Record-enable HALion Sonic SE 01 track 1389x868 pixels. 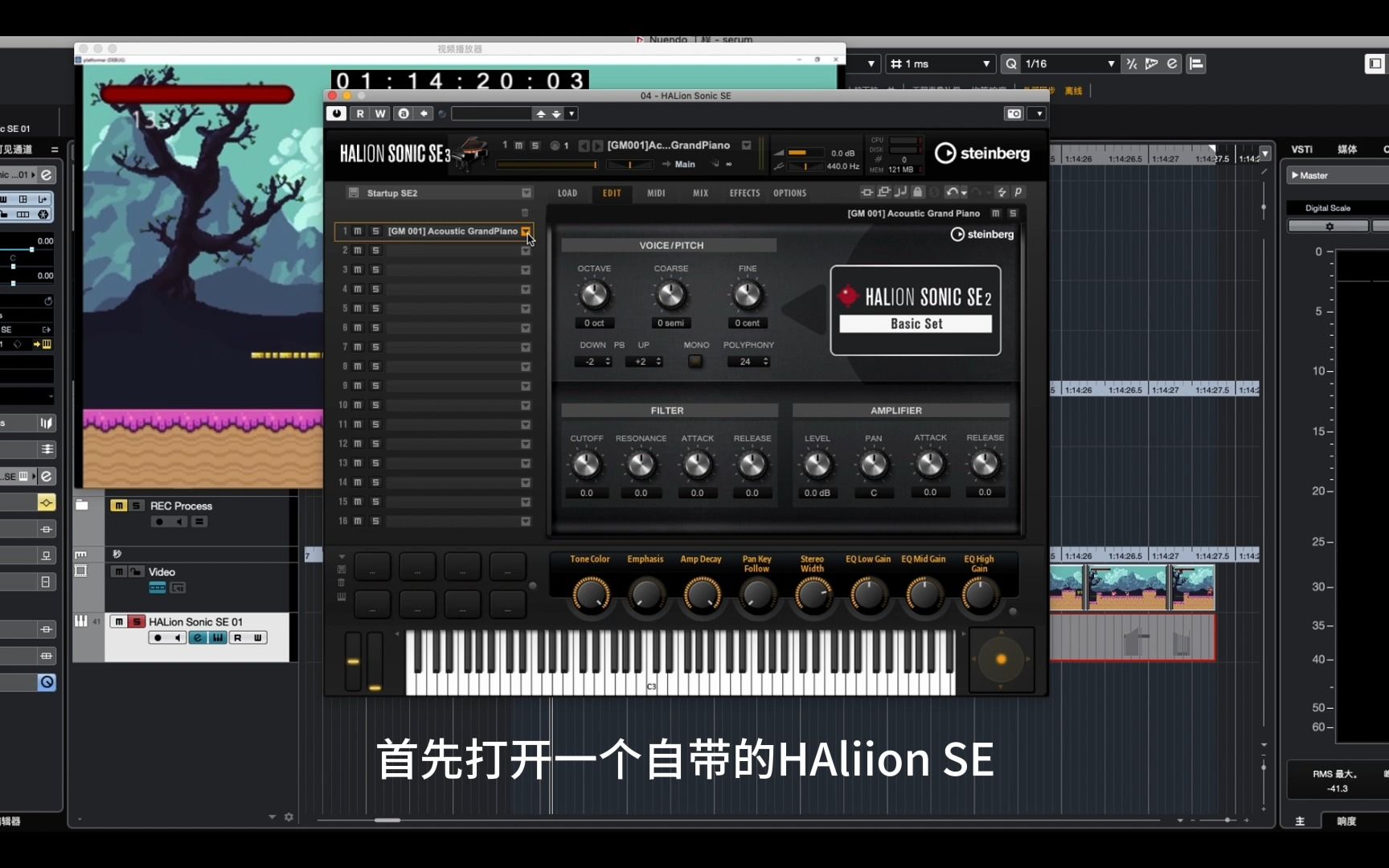click(158, 637)
